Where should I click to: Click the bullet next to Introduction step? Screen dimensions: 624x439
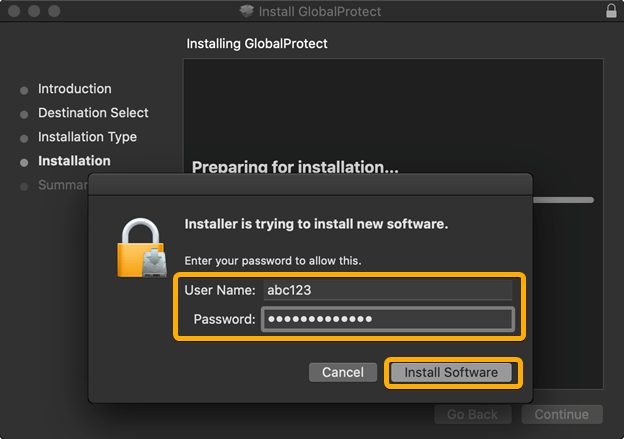24,90
